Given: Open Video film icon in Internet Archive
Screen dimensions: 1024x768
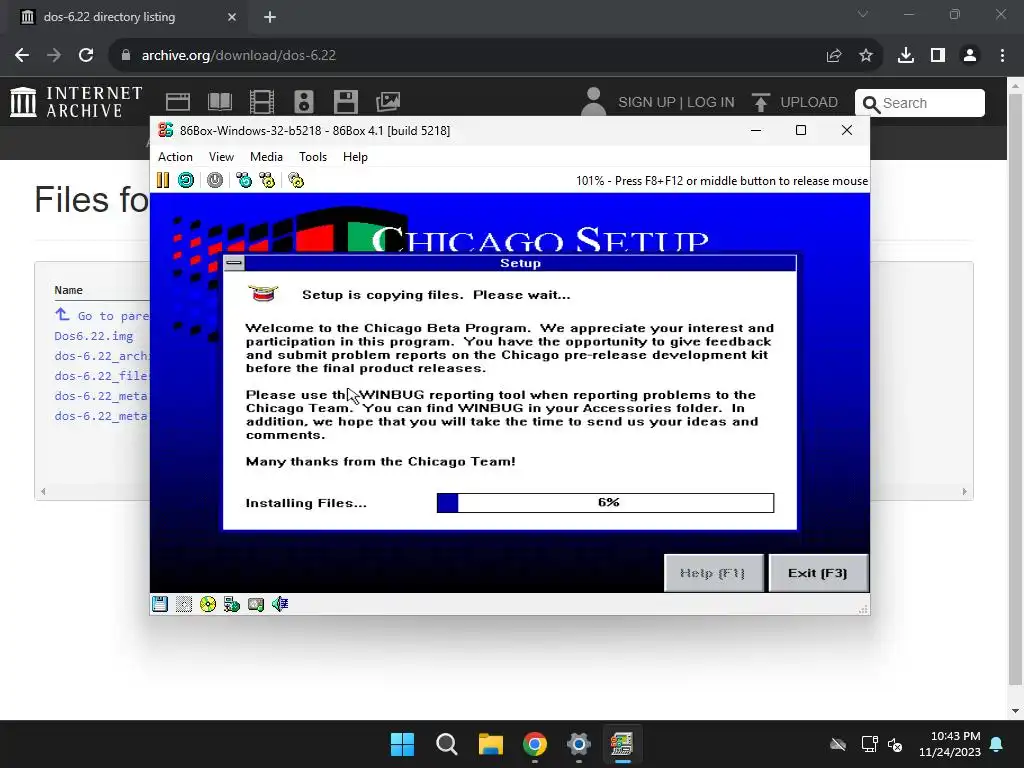Looking at the screenshot, I should 262,102.
